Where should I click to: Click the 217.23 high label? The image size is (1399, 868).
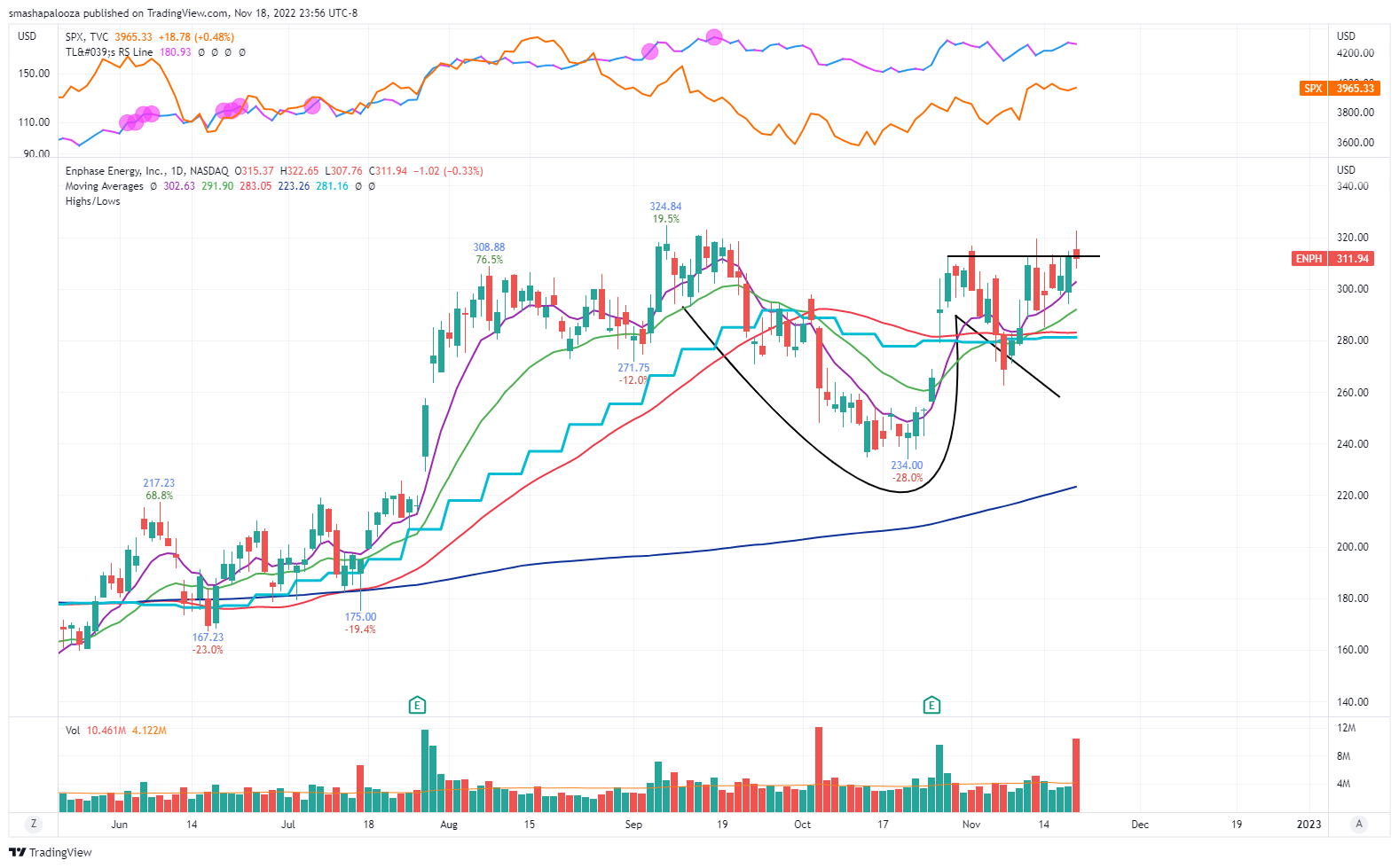[x=159, y=483]
